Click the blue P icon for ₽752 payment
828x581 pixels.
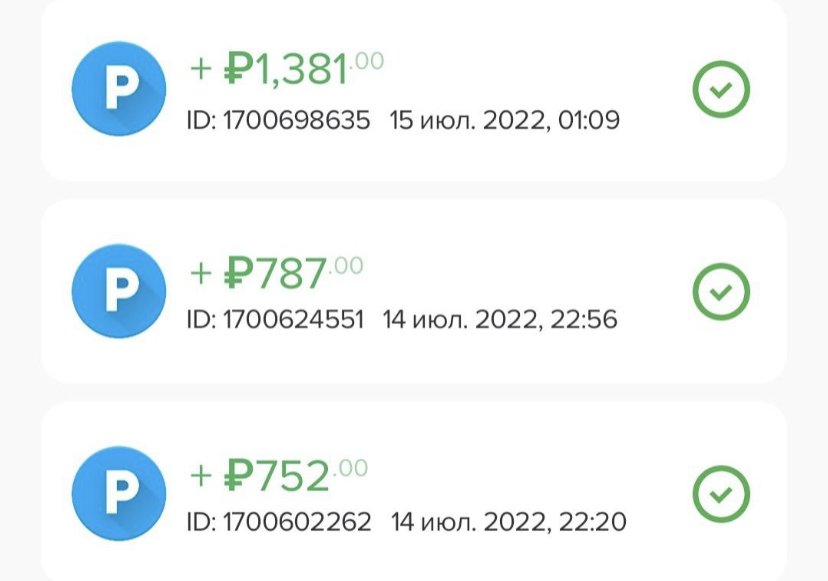(x=119, y=493)
